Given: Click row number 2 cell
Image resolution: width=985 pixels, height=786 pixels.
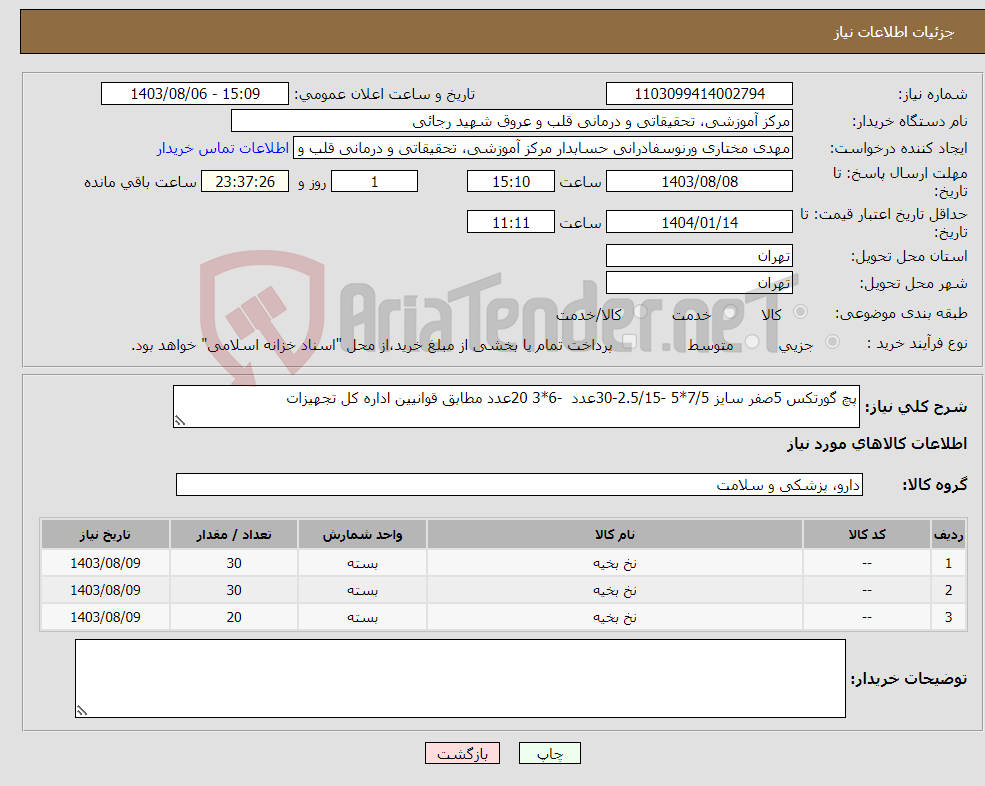Looking at the screenshot, I should [x=949, y=590].
